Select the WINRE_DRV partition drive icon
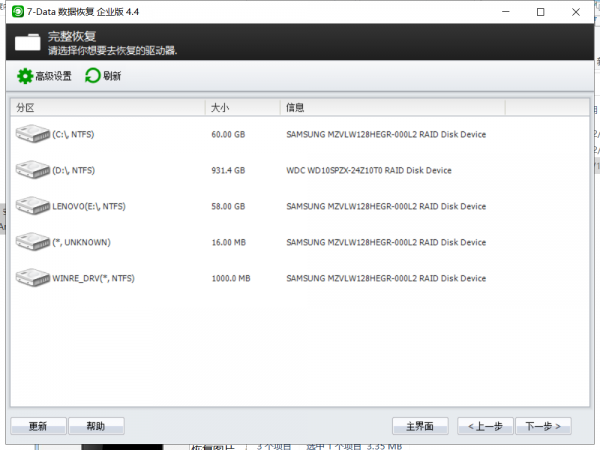 click(33, 278)
